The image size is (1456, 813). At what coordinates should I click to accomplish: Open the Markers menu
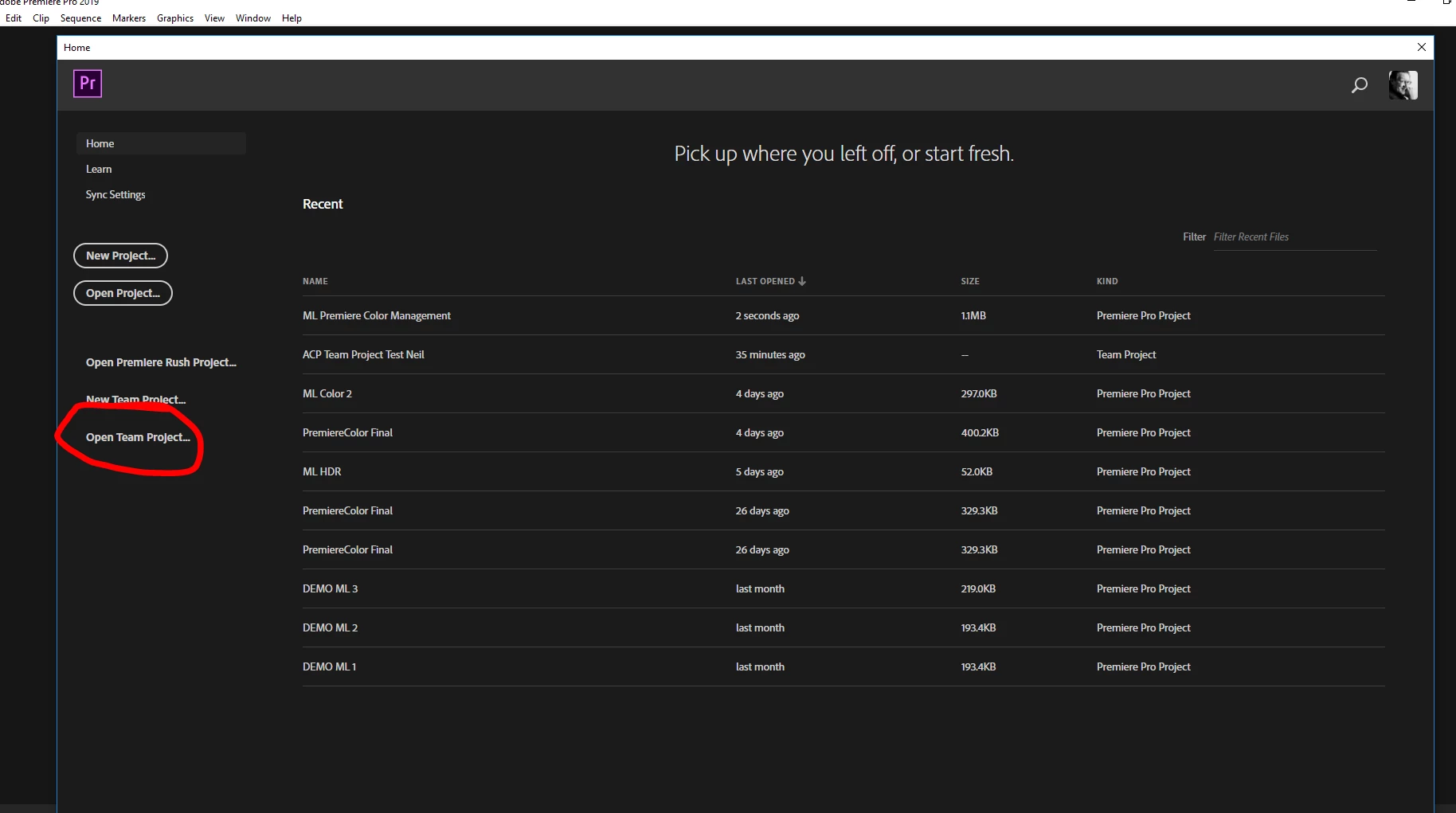[x=129, y=18]
